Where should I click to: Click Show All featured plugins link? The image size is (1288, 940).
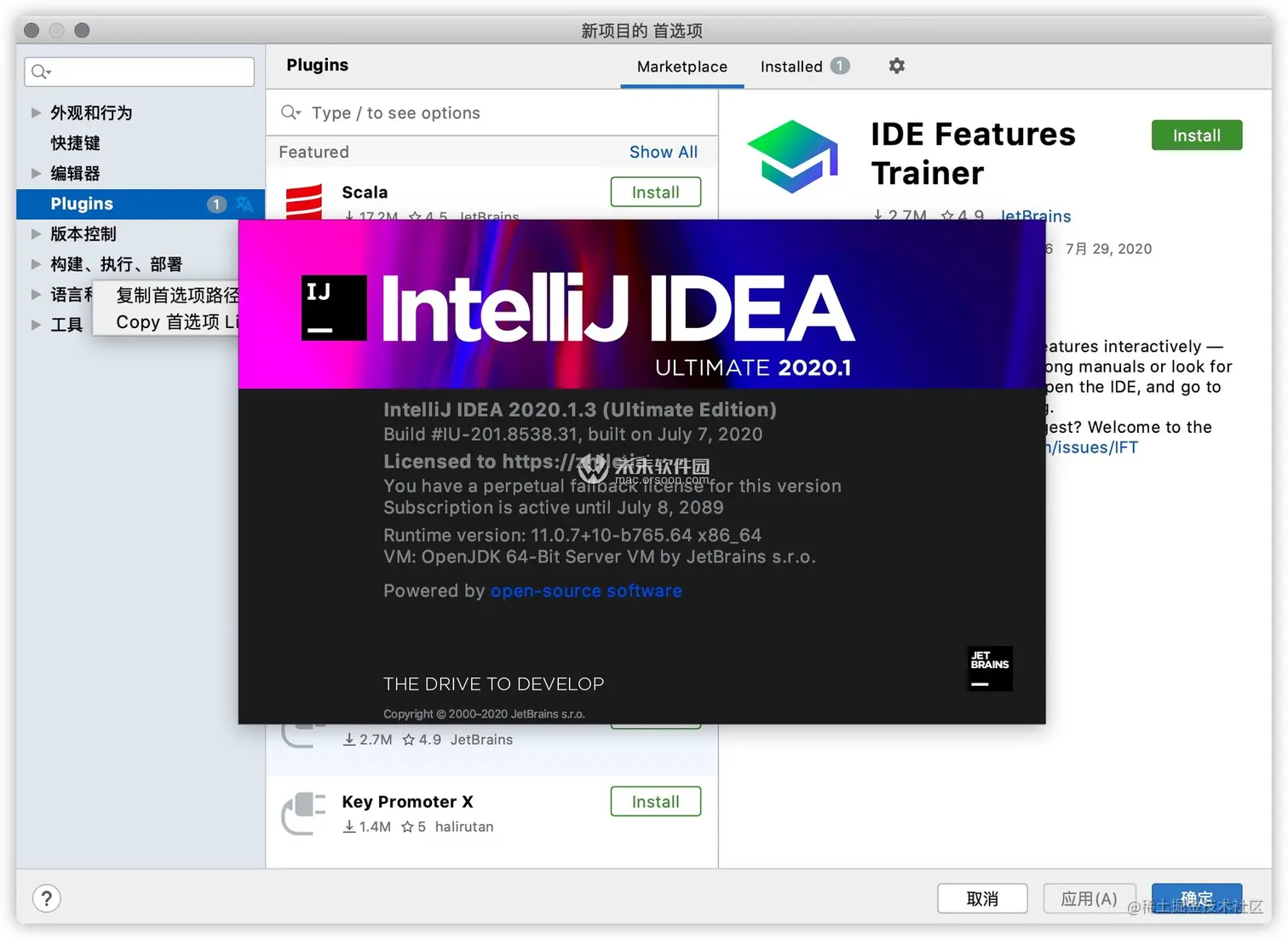tap(664, 152)
